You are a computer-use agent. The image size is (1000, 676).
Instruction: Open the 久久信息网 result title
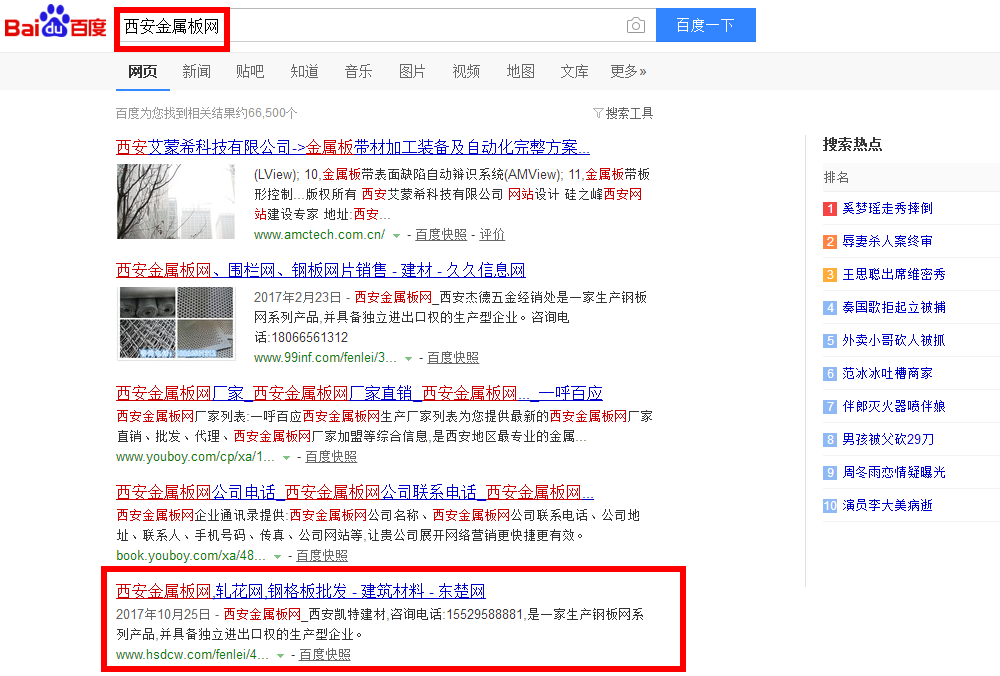(321, 270)
